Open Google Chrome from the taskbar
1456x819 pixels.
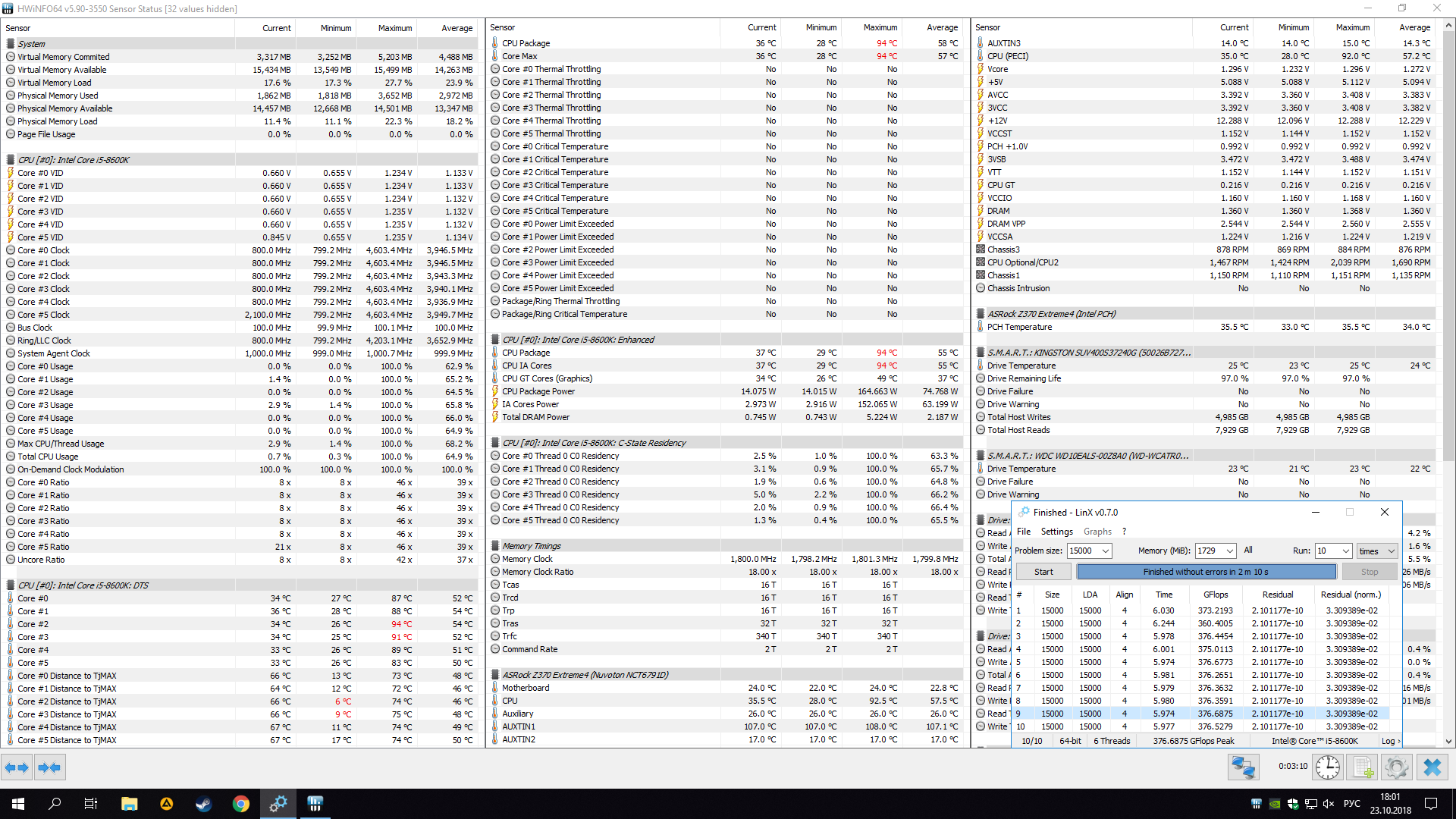pos(241,804)
